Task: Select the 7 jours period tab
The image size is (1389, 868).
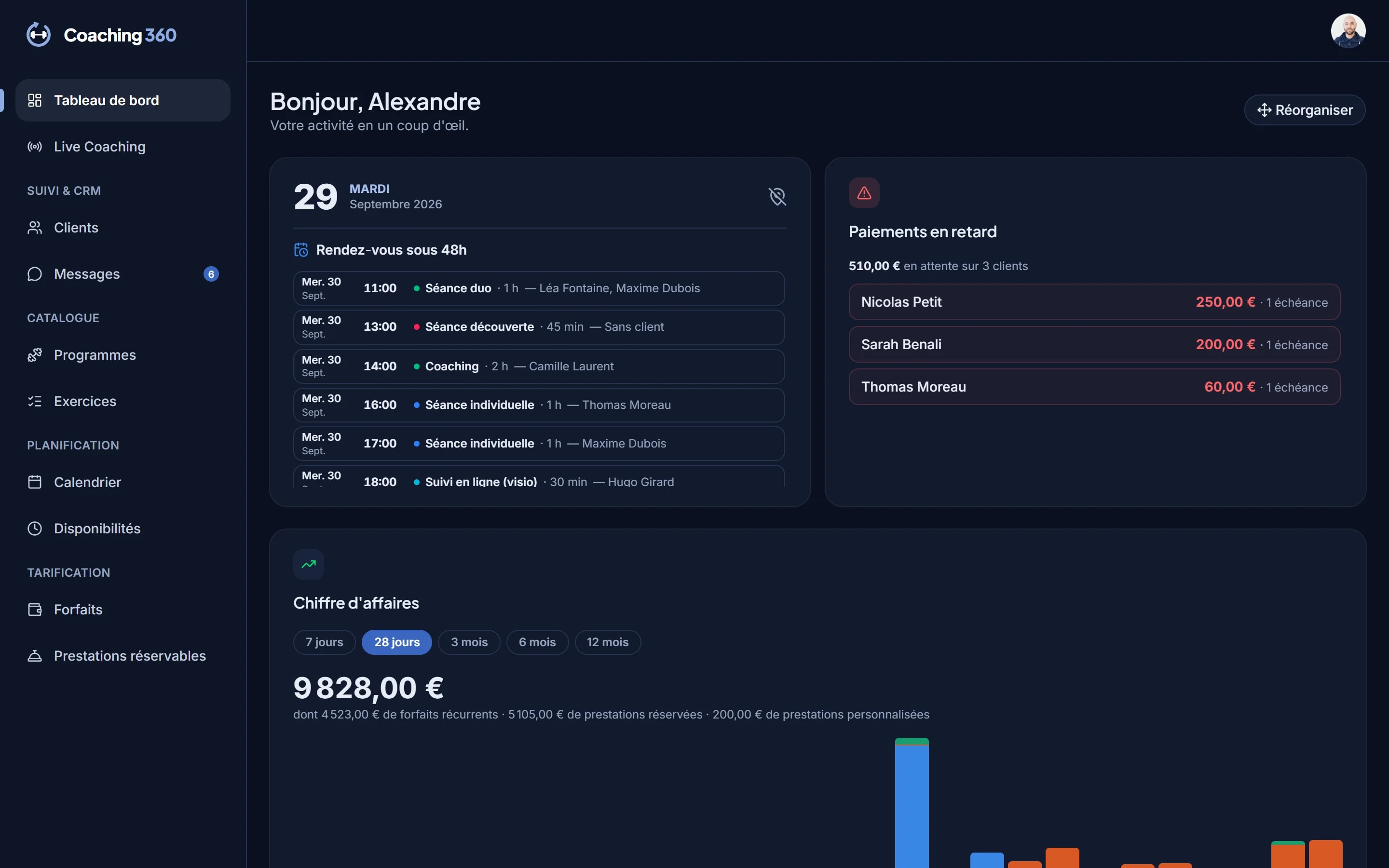Action: [x=324, y=642]
